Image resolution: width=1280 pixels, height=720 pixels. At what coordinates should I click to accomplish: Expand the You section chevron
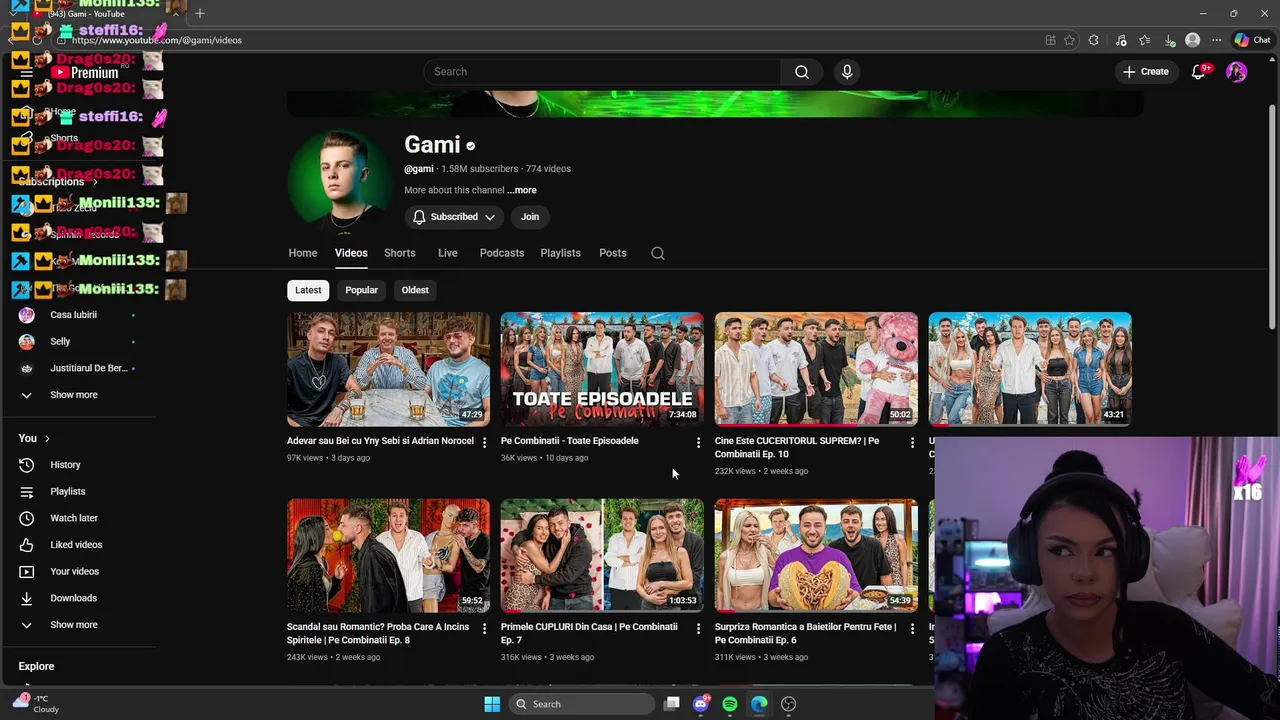[47, 439]
